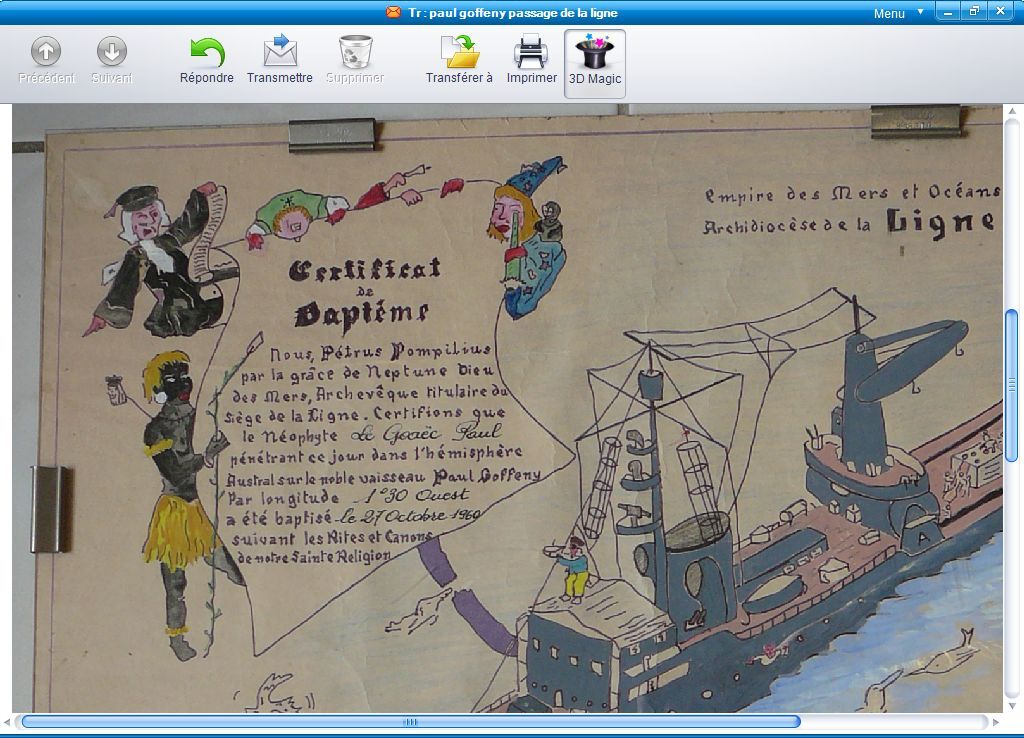The height and width of the screenshot is (738, 1024).
Task: Toggle the 3D Magic effect
Action: pyautogui.click(x=595, y=63)
